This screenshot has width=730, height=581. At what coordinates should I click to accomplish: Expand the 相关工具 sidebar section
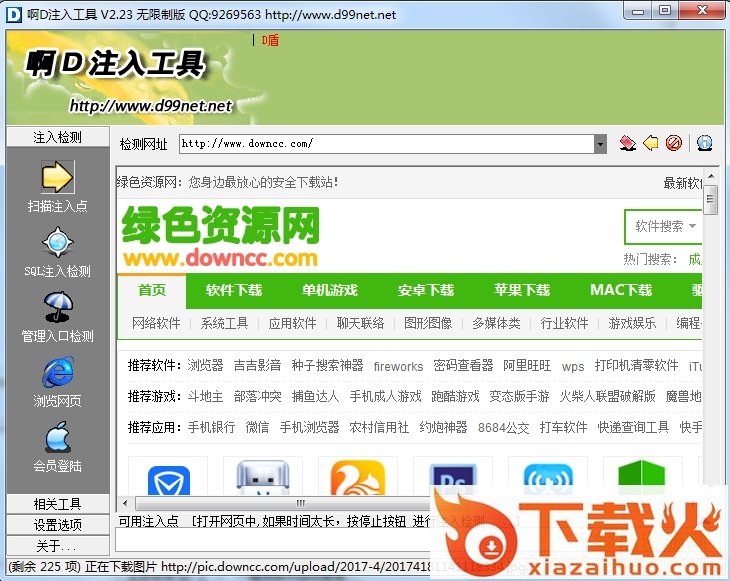pos(57,504)
